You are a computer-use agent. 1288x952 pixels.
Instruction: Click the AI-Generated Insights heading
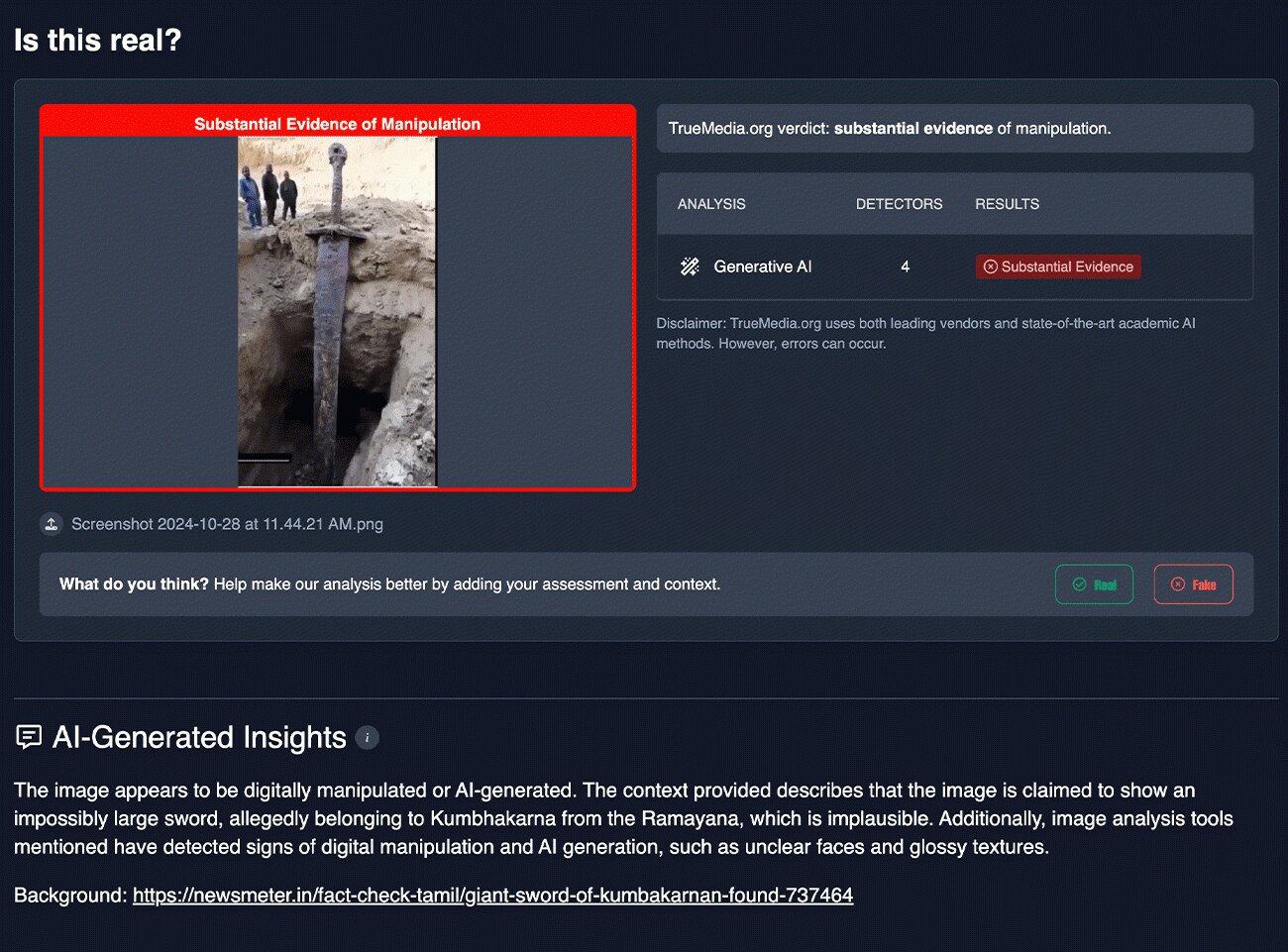[x=199, y=738]
